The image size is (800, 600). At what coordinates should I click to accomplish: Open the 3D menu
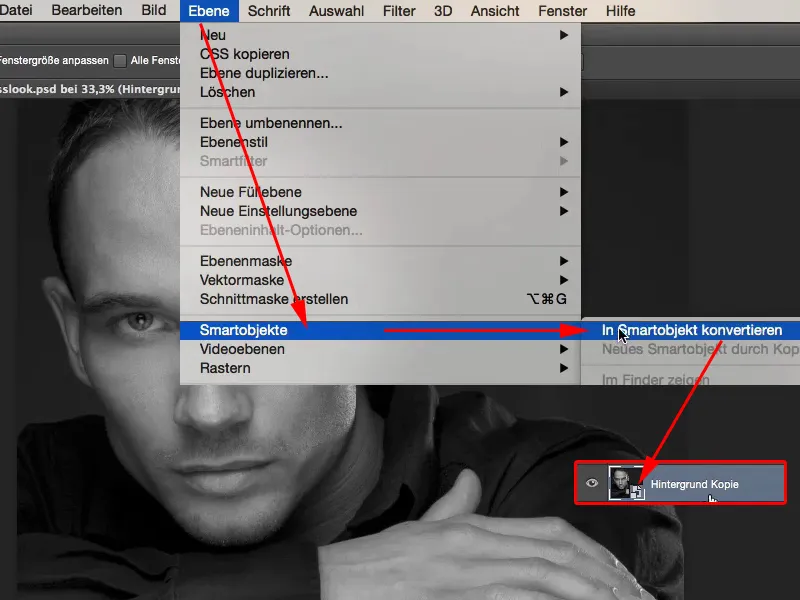click(x=443, y=11)
